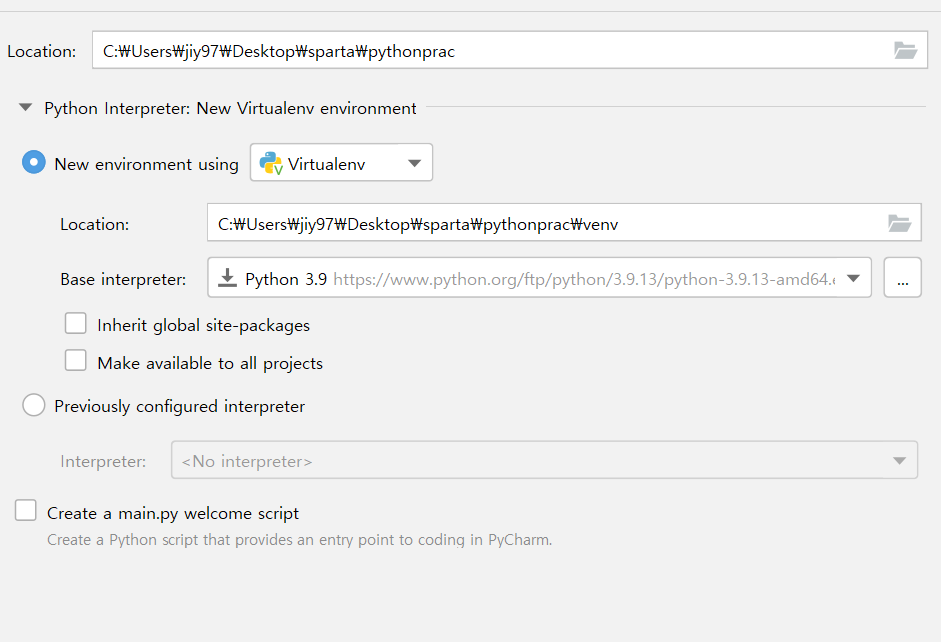Open the No interpreter dropdown
The height and width of the screenshot is (642, 941).
(x=544, y=460)
